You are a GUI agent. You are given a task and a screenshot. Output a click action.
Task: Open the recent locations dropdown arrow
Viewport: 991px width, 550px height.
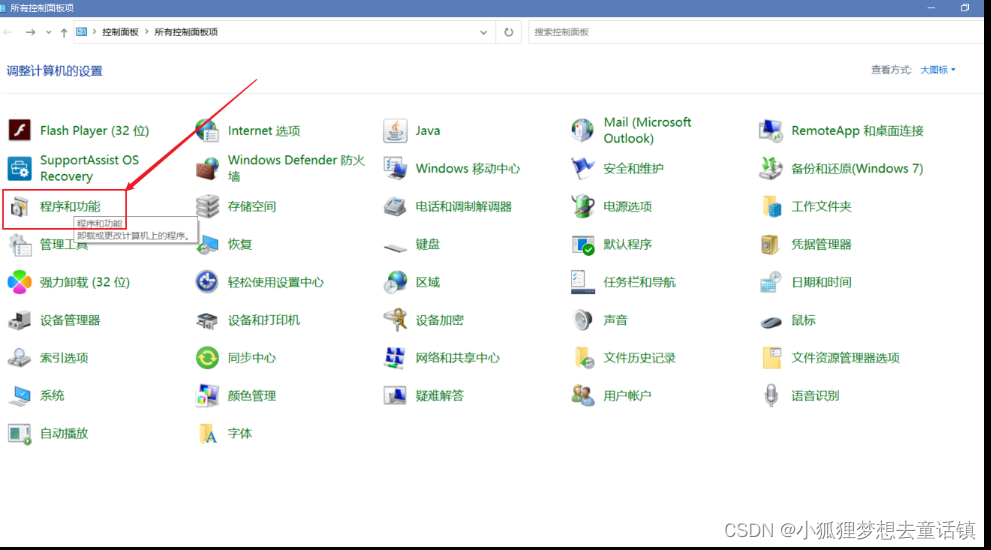coord(48,32)
